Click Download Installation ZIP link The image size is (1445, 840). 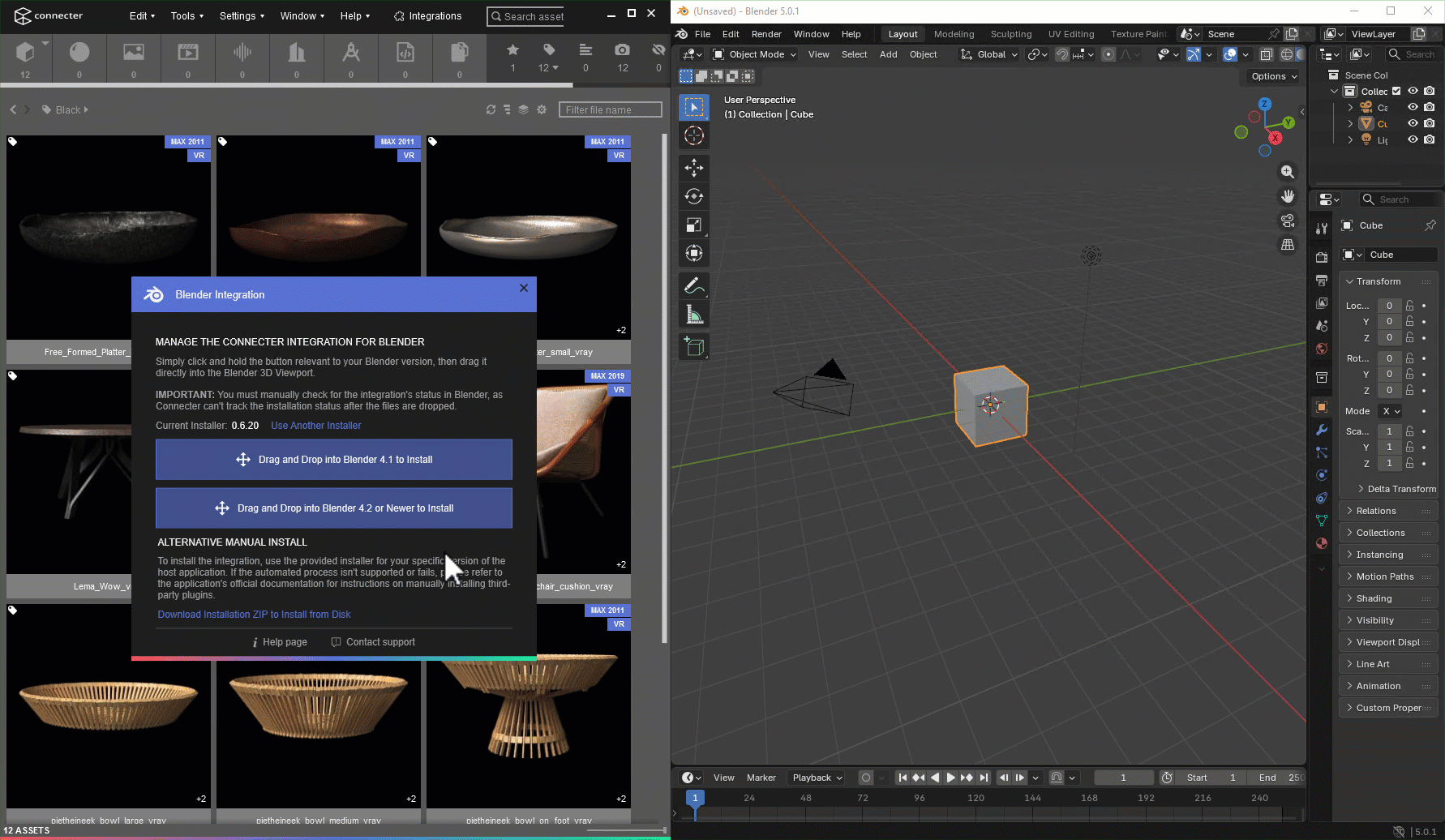tap(254, 615)
